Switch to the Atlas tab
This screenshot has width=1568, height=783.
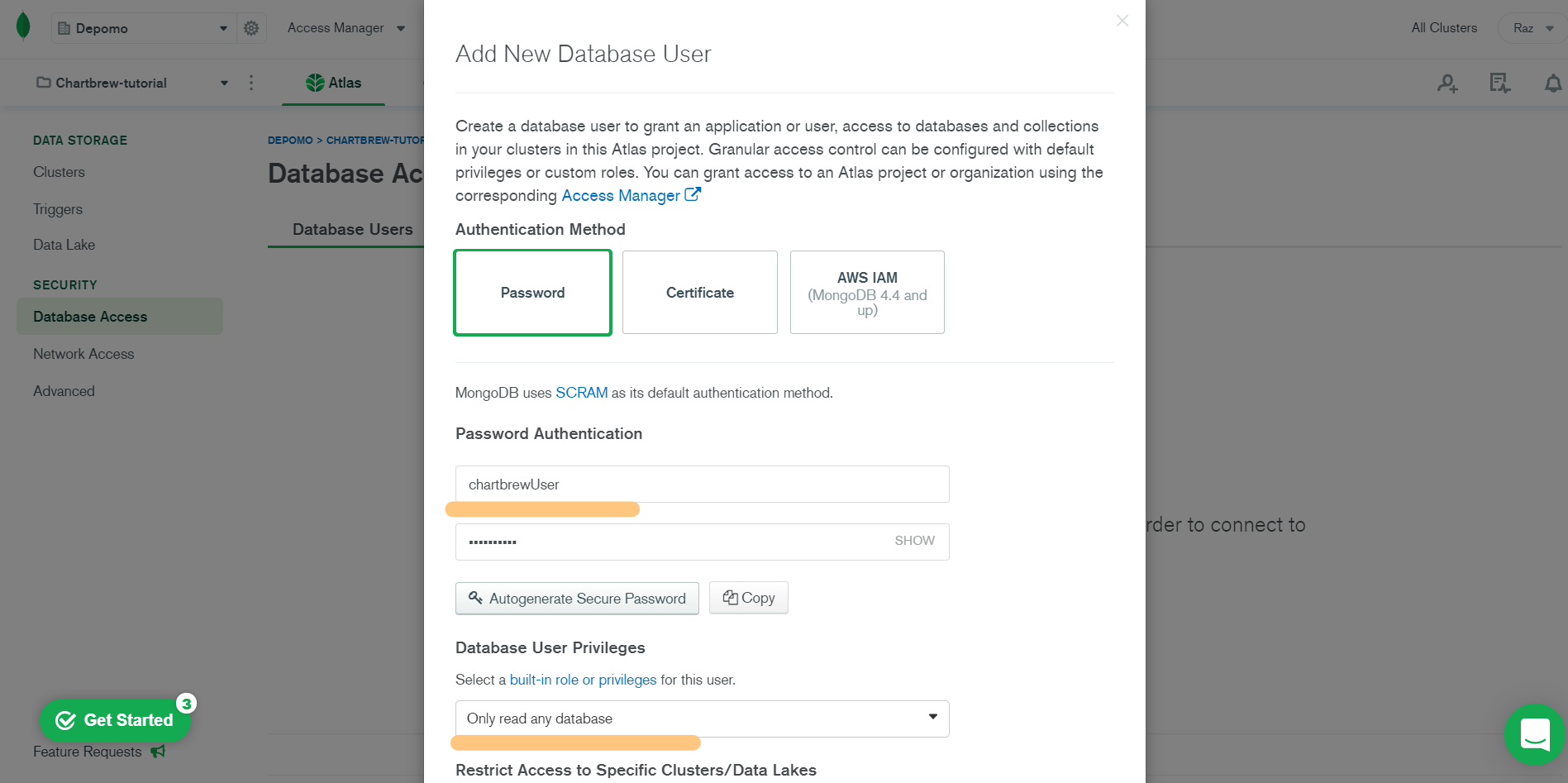click(x=333, y=83)
